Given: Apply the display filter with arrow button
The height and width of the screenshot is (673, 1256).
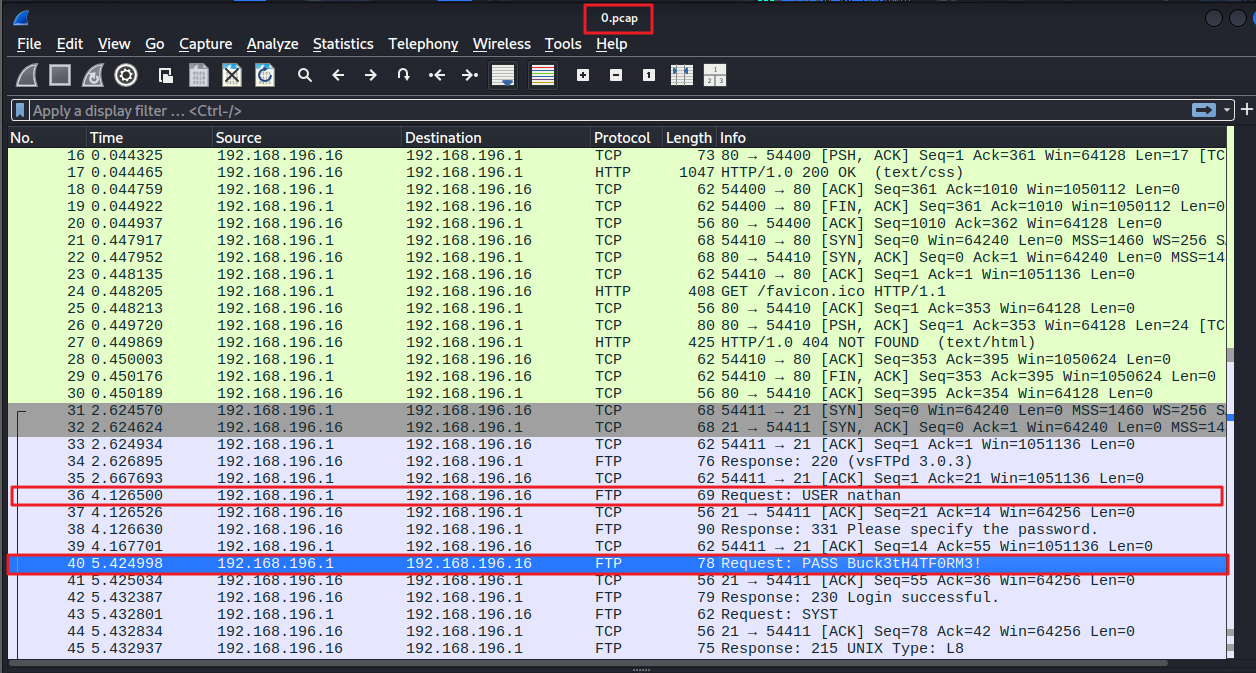Looking at the screenshot, I should [x=1204, y=110].
